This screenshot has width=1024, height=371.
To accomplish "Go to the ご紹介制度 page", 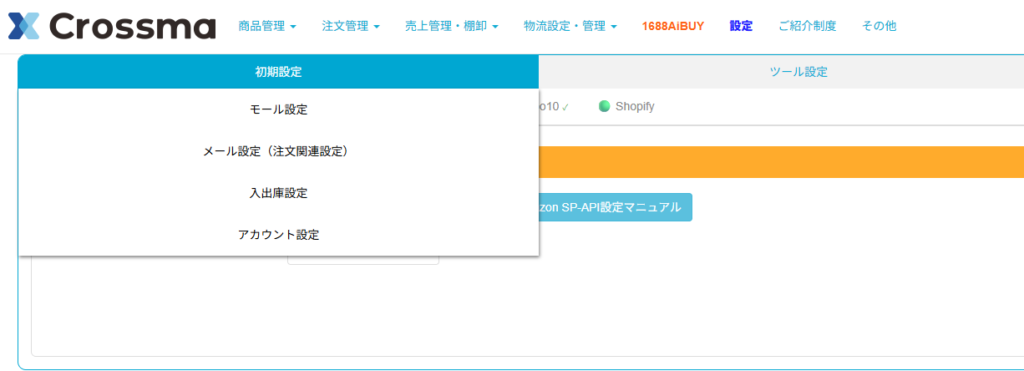I will point(807,26).
